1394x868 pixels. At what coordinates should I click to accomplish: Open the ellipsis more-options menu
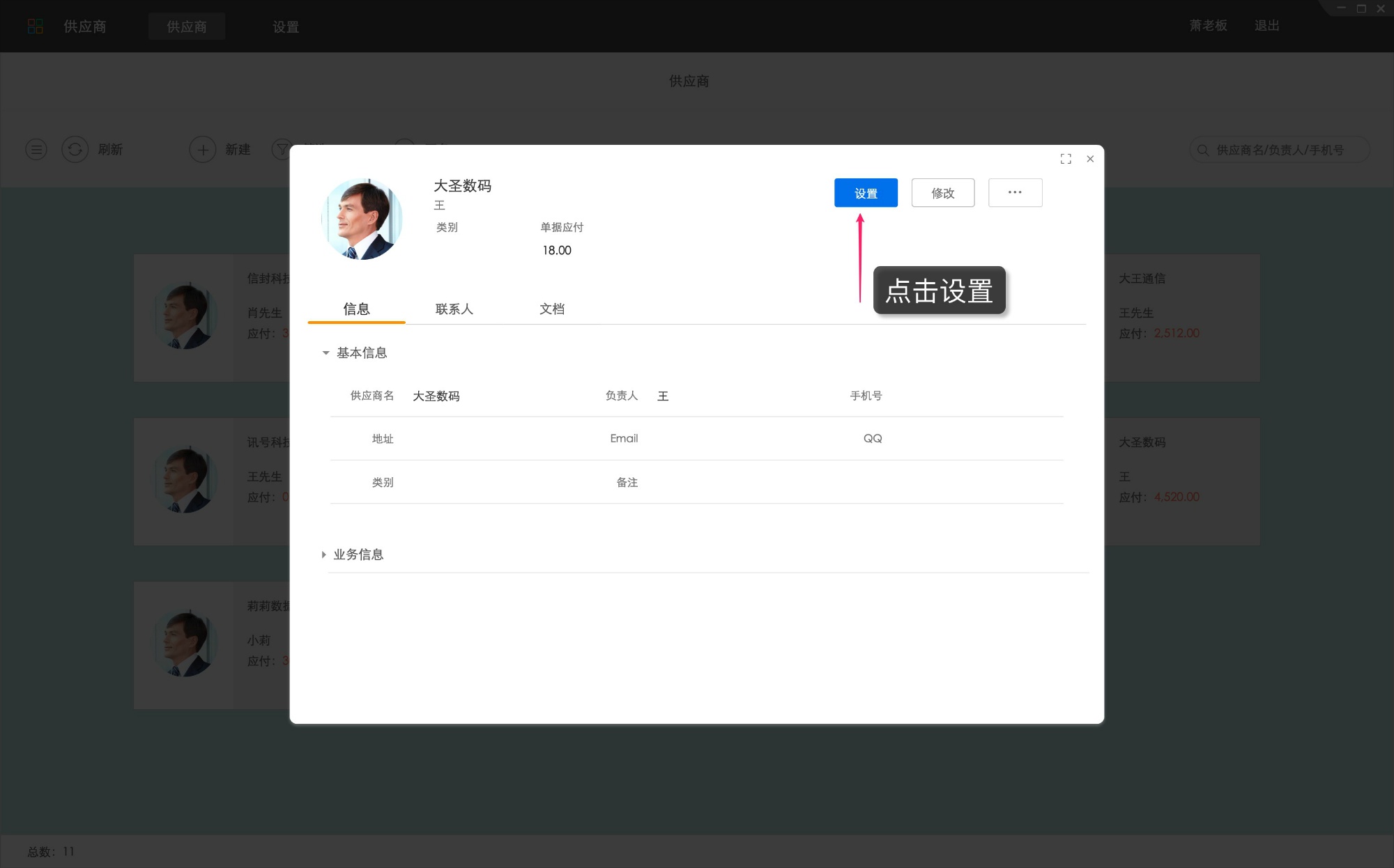pos(1015,192)
